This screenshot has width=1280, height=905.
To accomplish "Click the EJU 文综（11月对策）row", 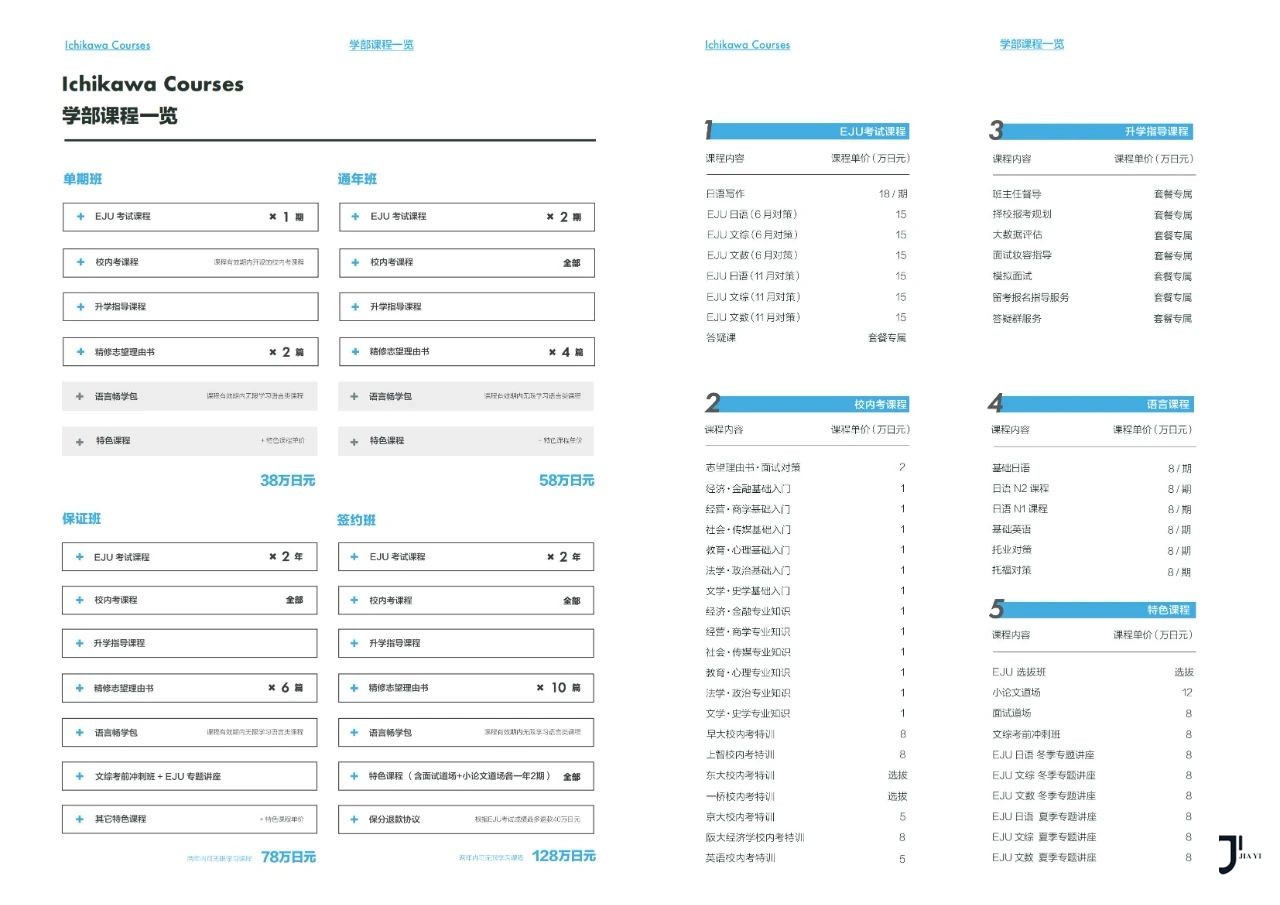I will tap(807, 296).
